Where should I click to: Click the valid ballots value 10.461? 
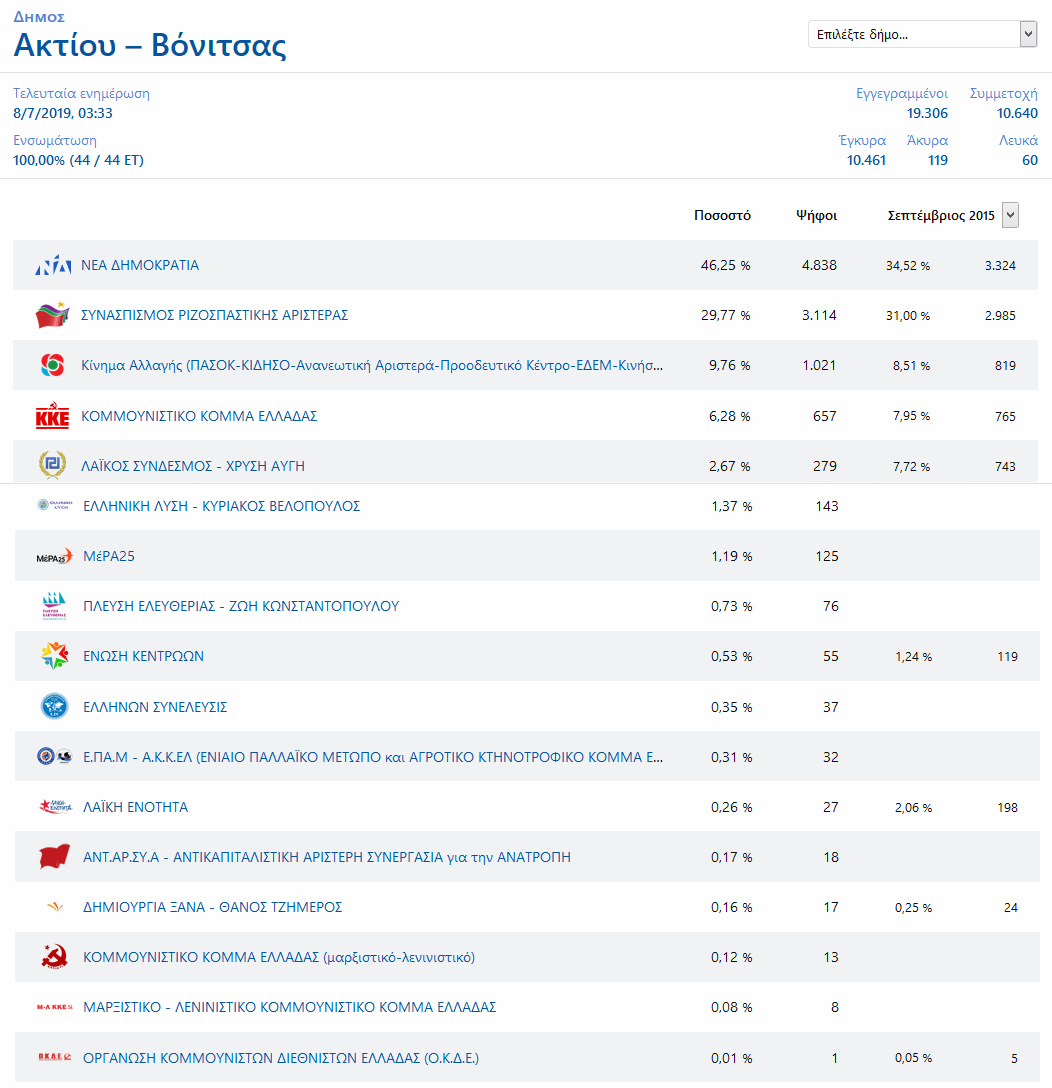tap(866, 160)
